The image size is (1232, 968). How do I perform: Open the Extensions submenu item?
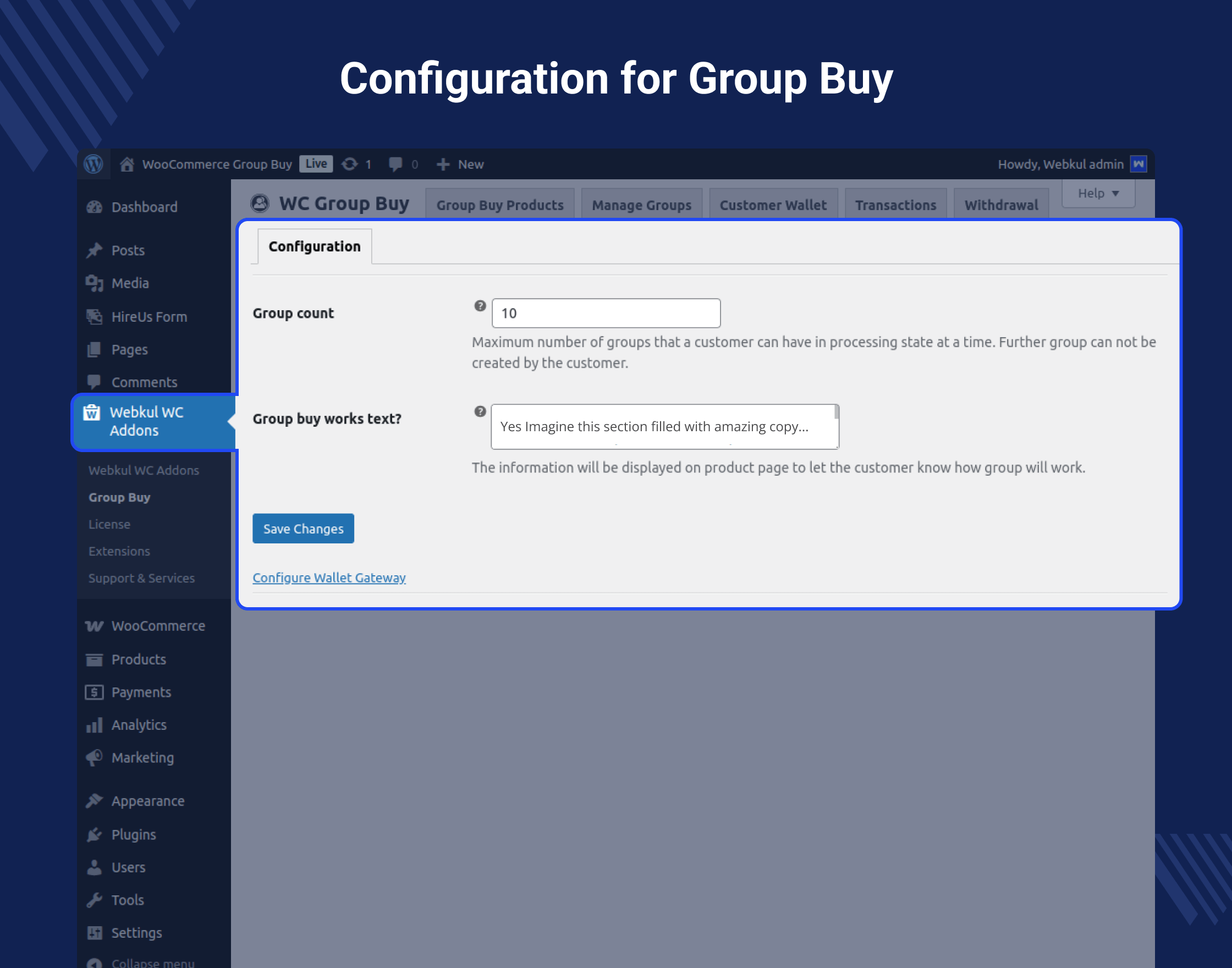click(119, 552)
